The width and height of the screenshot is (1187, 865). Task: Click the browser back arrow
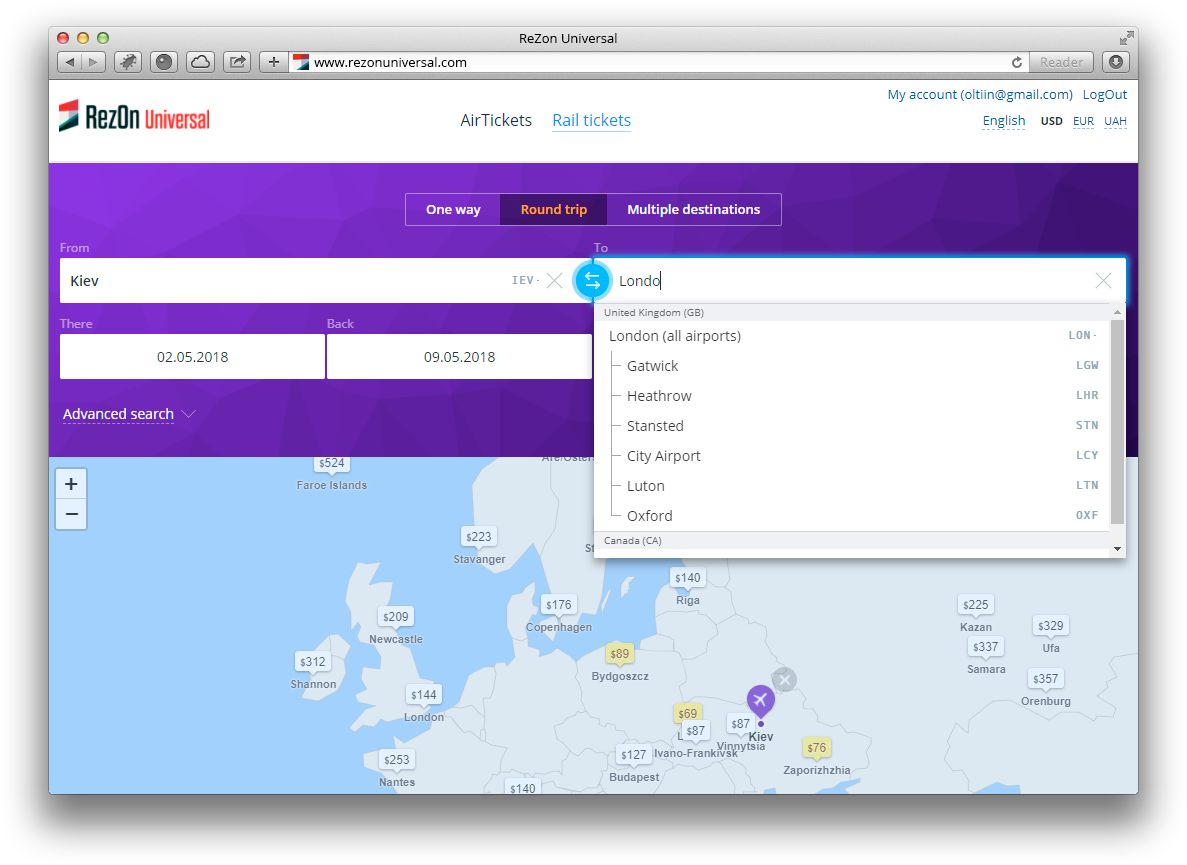click(70, 62)
